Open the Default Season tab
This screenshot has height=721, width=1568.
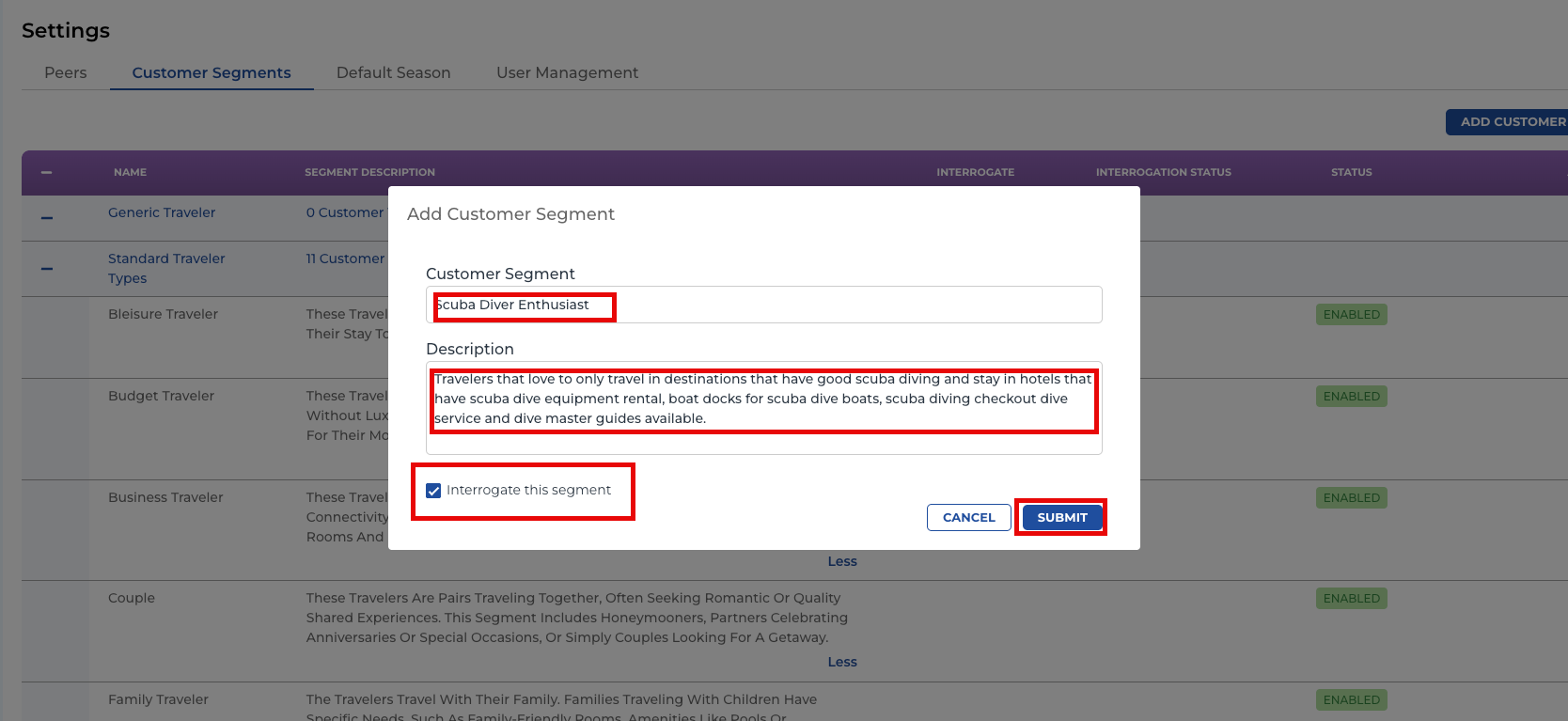pos(393,72)
